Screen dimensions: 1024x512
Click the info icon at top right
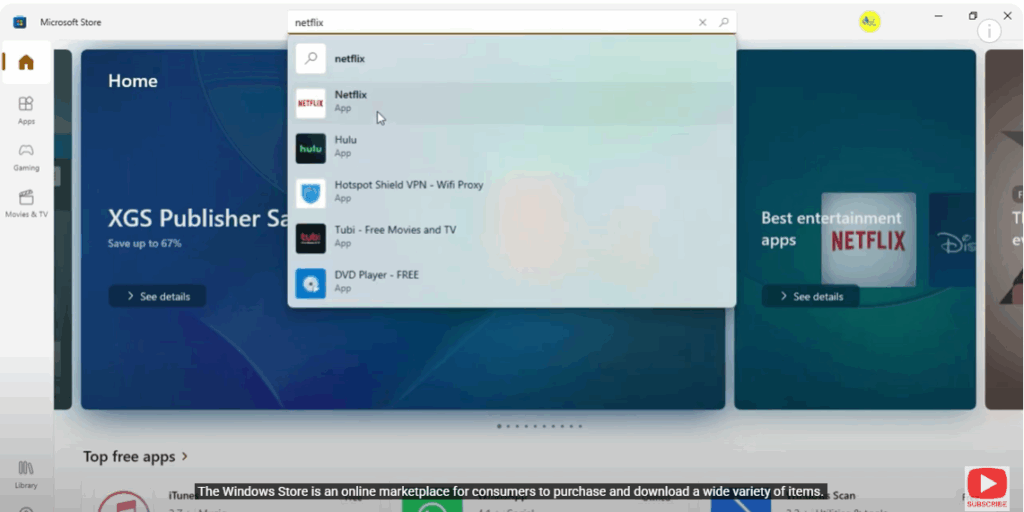pos(989,31)
